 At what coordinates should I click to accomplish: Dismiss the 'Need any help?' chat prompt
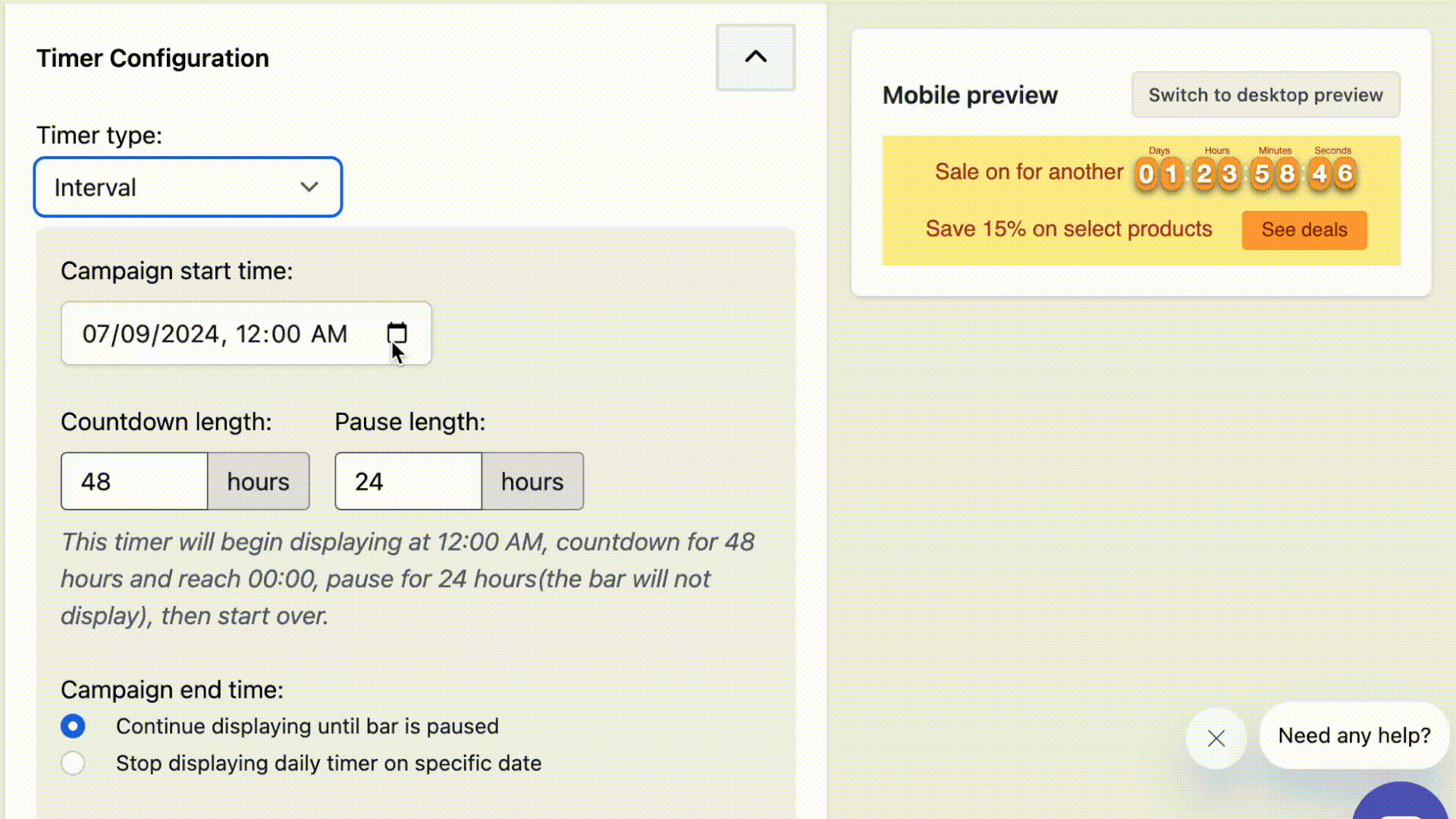tap(1216, 738)
